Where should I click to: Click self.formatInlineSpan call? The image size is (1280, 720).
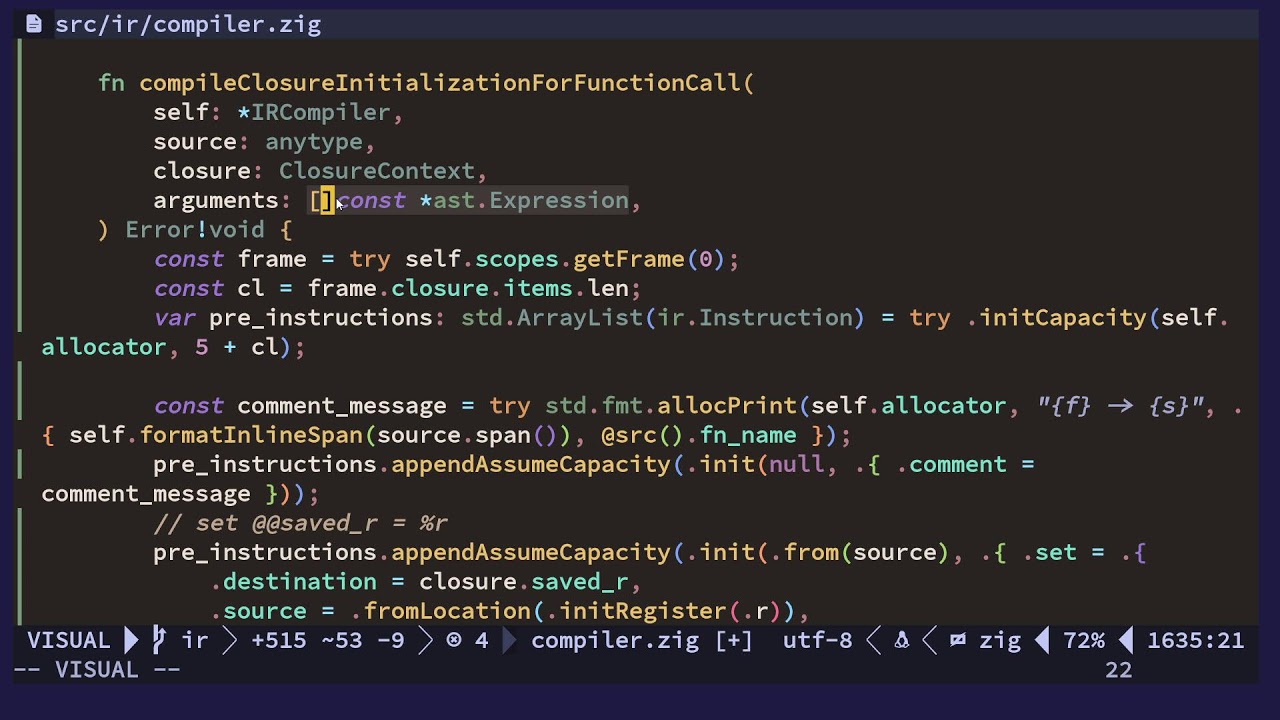tap(217, 435)
